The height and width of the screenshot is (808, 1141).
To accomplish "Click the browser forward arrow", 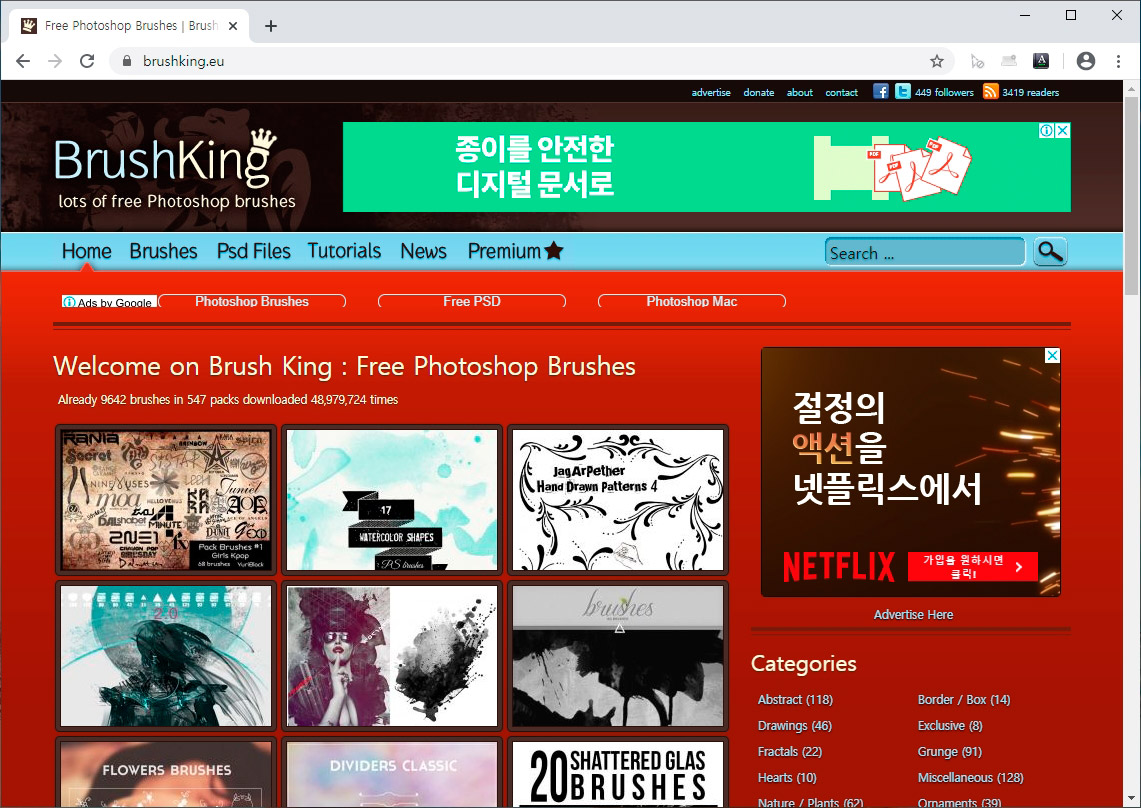I will click(55, 61).
